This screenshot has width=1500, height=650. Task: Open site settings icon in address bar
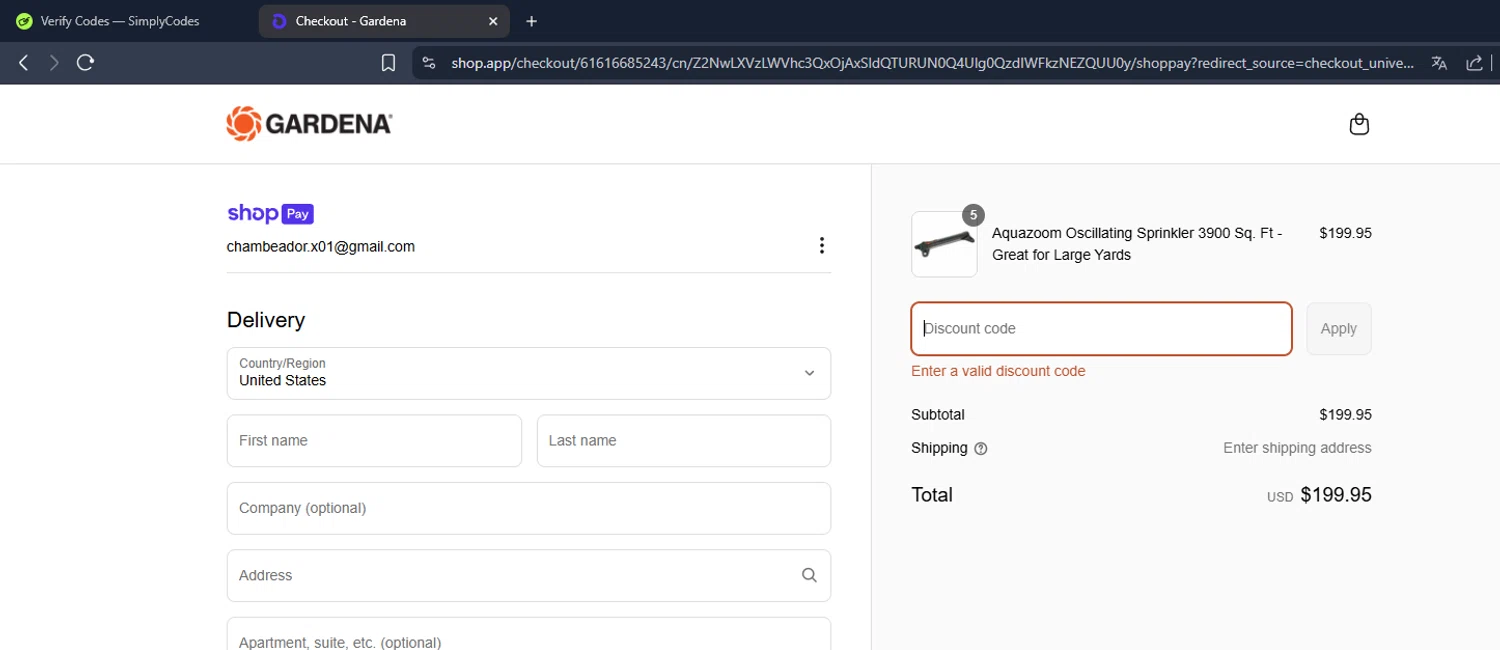click(x=429, y=63)
